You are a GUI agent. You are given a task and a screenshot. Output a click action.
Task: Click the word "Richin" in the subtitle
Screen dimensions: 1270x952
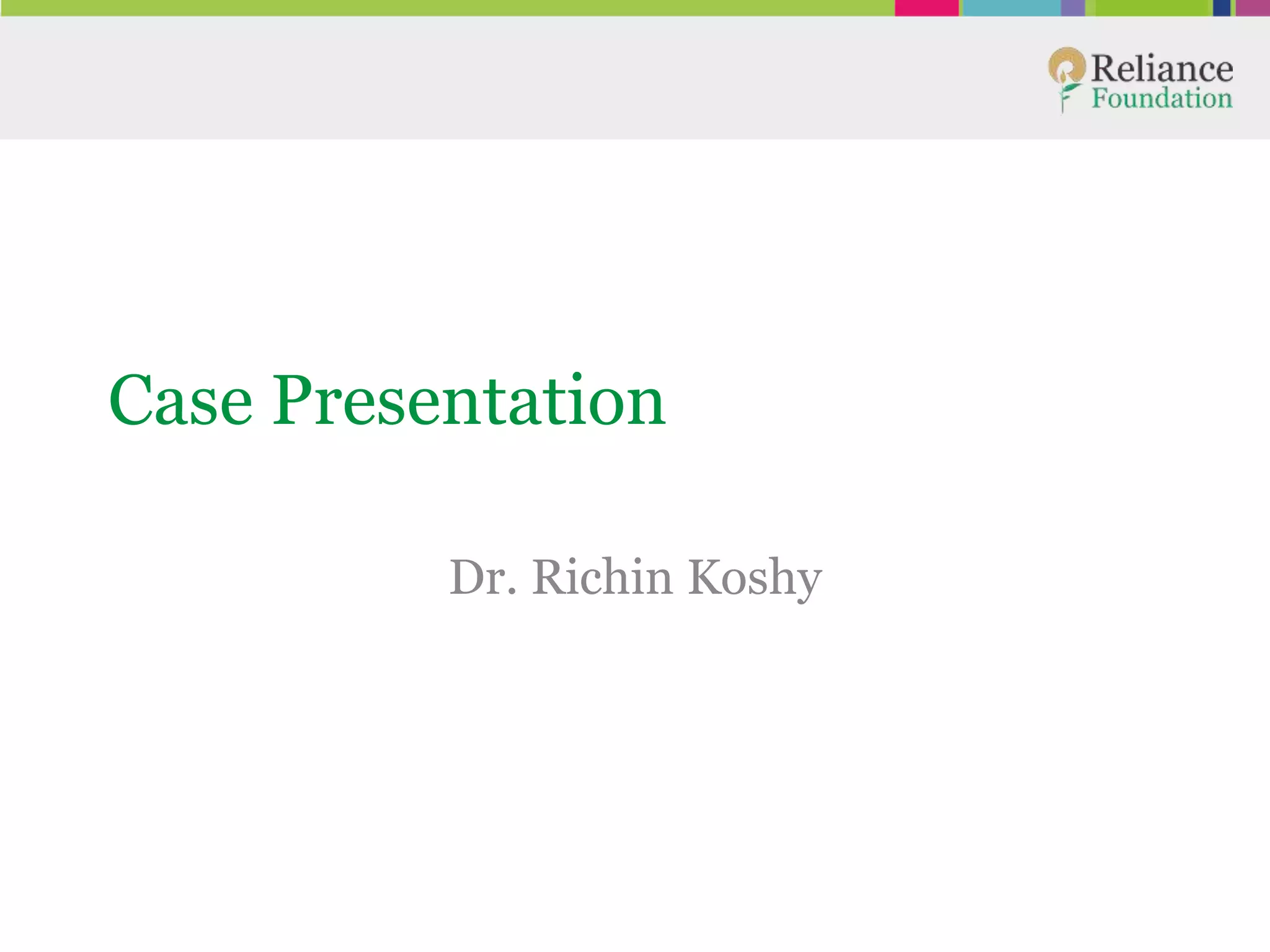pos(602,577)
